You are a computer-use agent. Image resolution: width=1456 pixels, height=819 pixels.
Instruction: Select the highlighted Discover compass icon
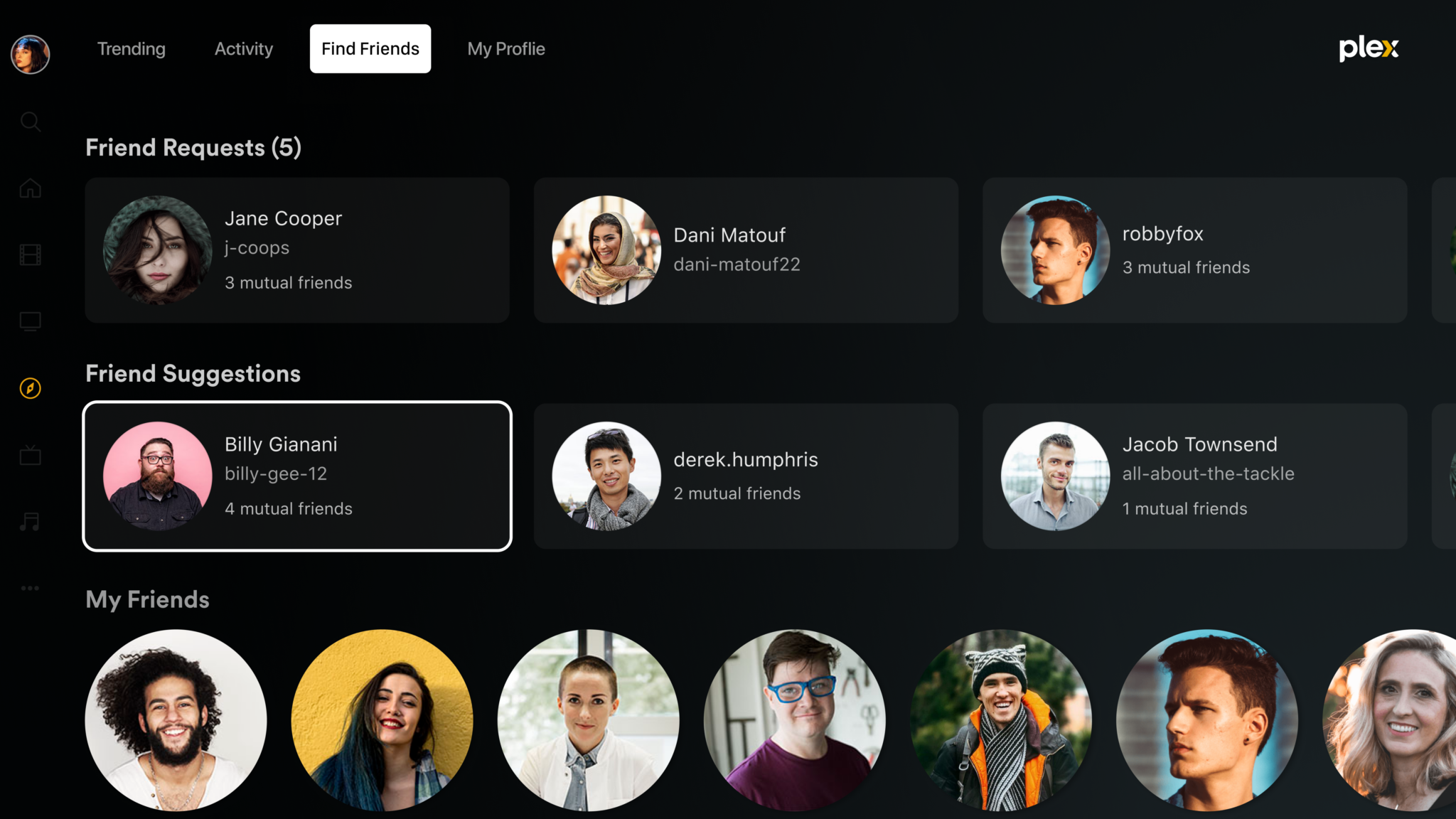coord(30,388)
